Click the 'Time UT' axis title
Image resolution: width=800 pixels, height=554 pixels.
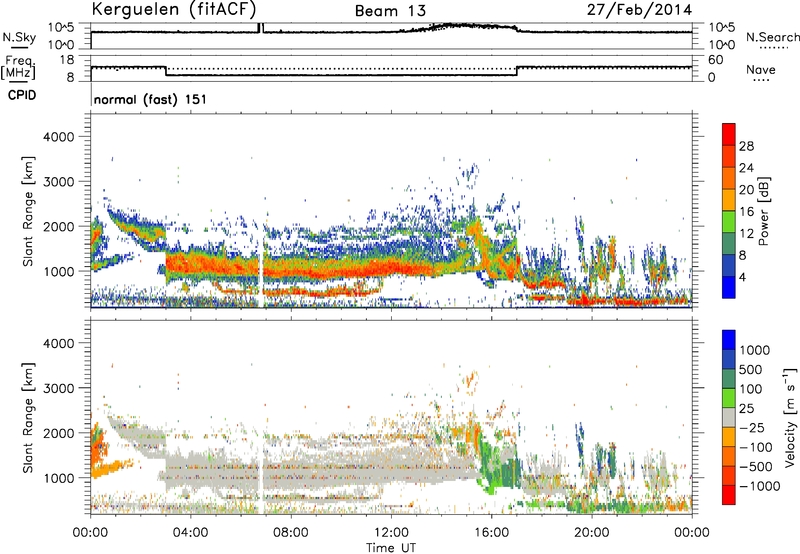coord(391,547)
